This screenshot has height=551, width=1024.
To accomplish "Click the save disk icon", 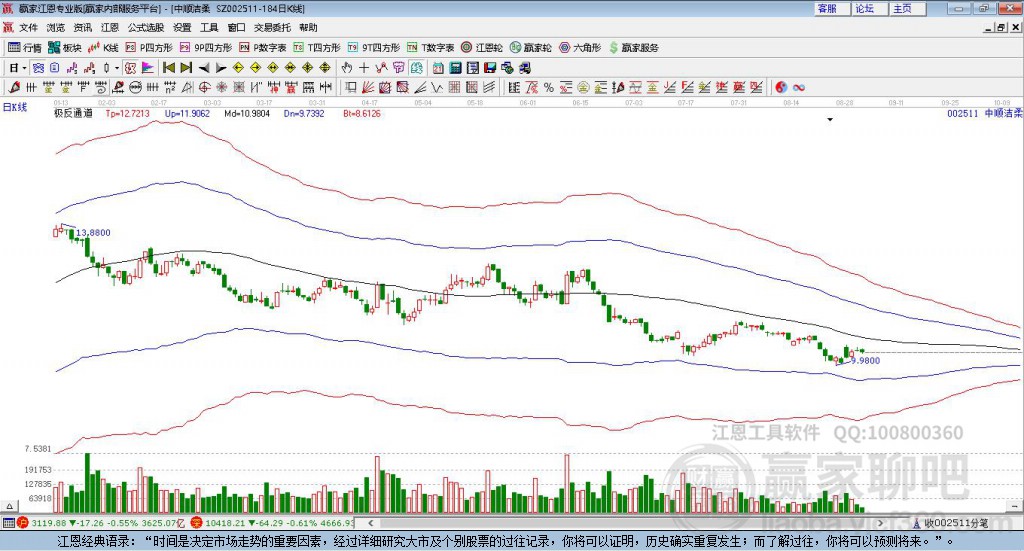I will [x=490, y=68].
